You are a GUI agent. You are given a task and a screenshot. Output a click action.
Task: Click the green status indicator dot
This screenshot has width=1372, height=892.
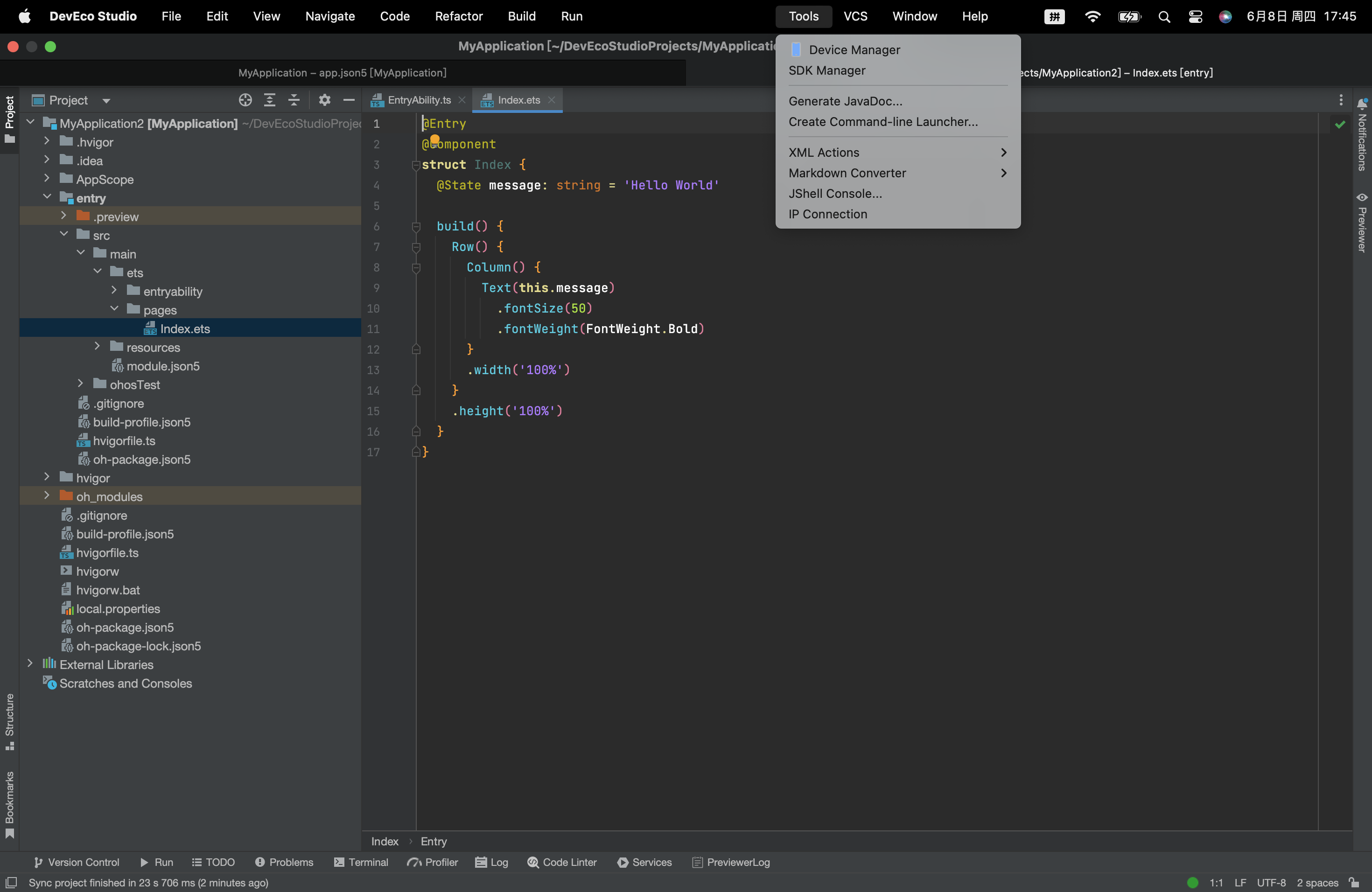(1193, 883)
